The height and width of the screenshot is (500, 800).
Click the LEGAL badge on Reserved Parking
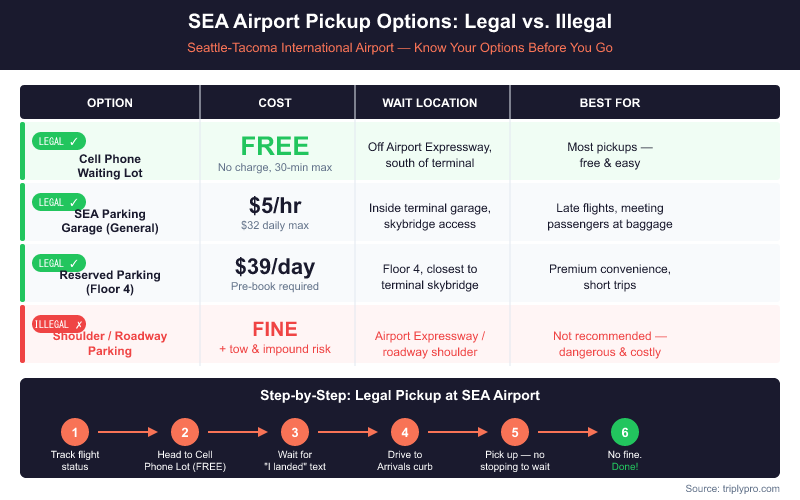(57, 263)
